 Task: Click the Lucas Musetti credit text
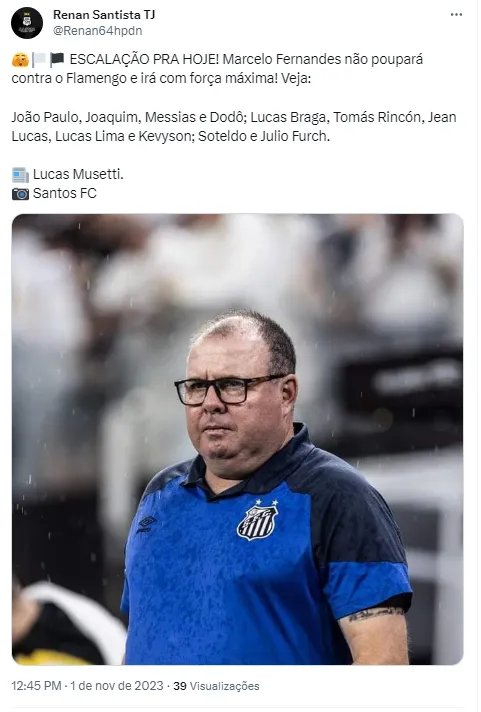tap(78, 174)
